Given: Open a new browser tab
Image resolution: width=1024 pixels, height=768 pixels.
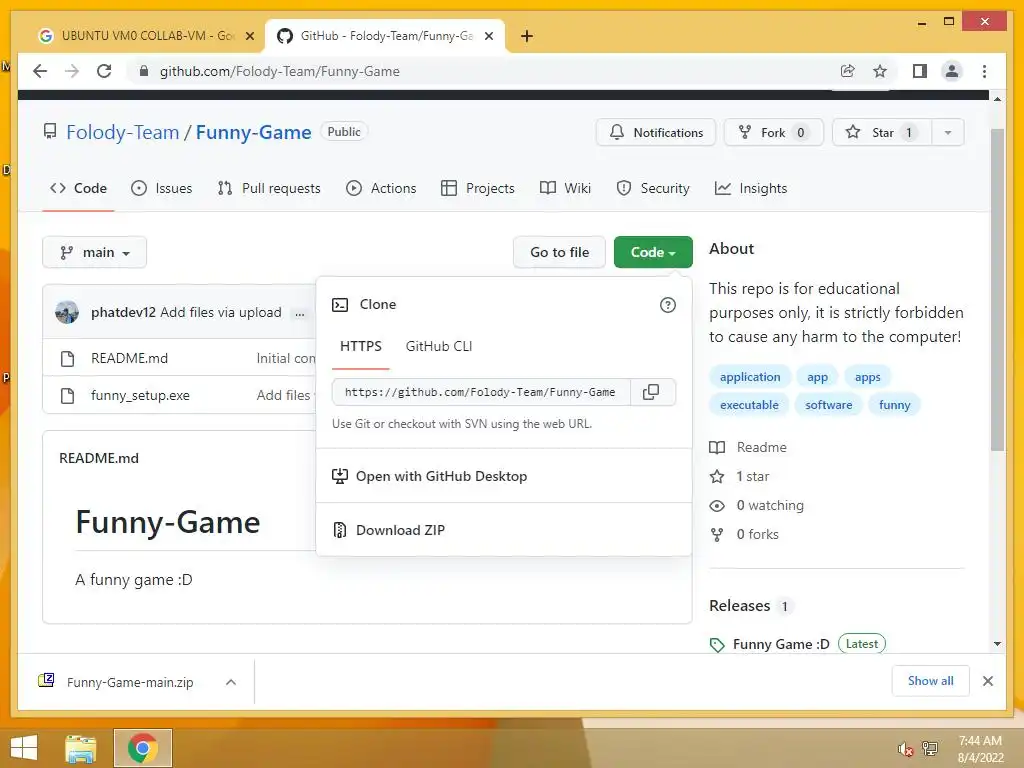Looking at the screenshot, I should (527, 36).
